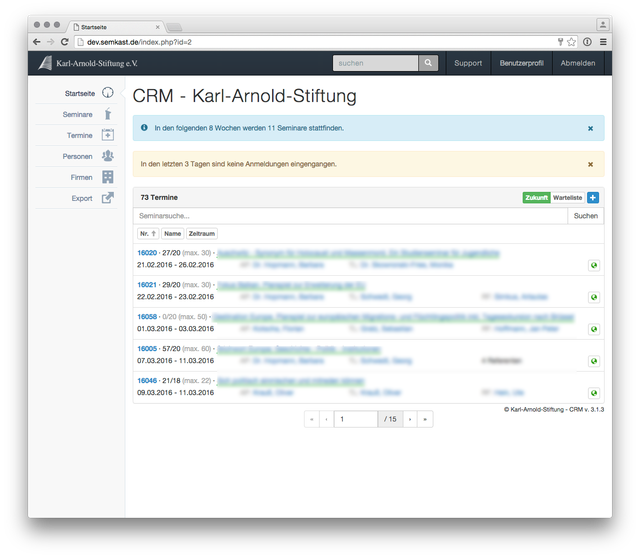Sort list by Nr. column

(x=147, y=233)
